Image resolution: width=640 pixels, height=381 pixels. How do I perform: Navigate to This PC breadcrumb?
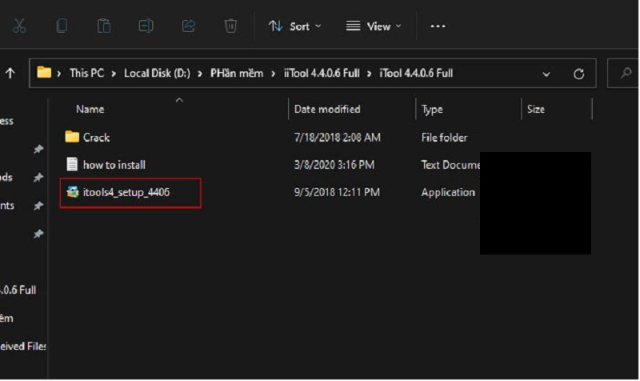pos(87,73)
